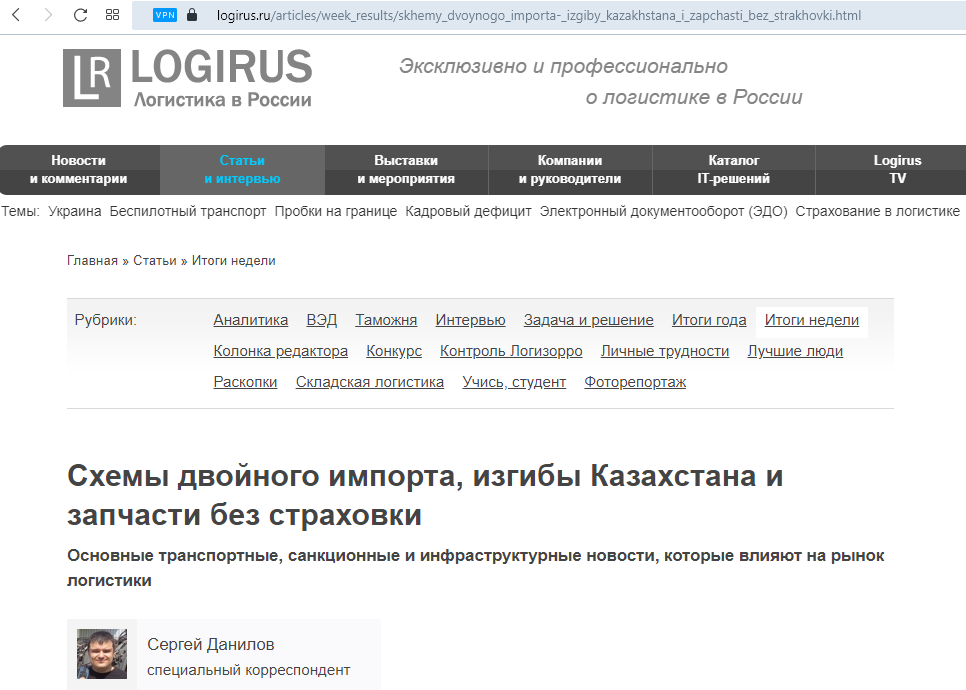Click the logirus.ru address bar URL
The image size is (966, 690).
point(538,16)
